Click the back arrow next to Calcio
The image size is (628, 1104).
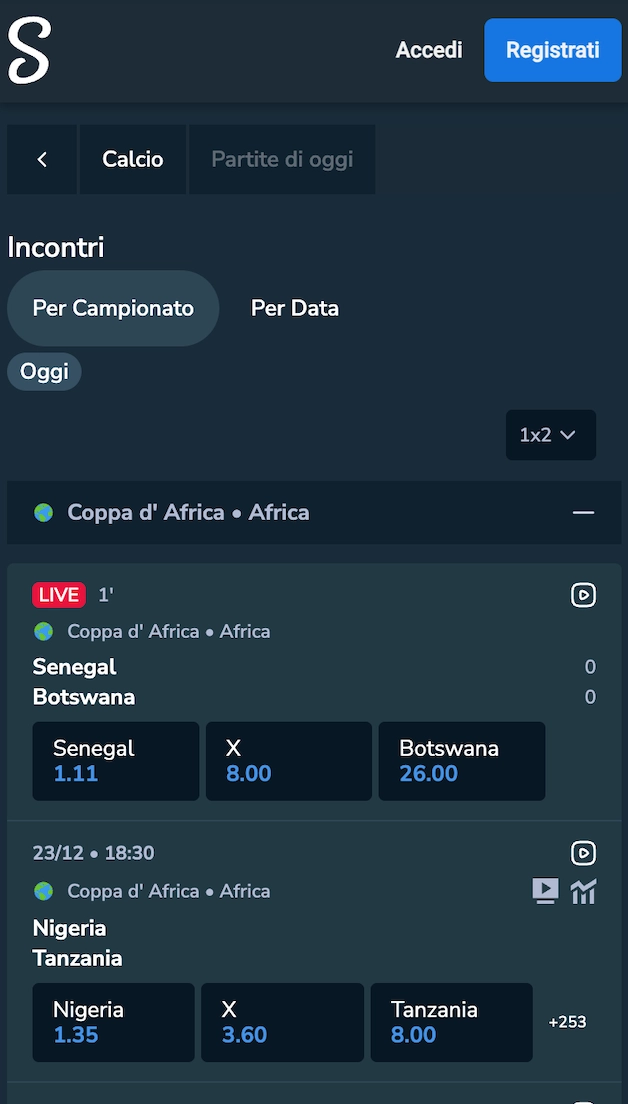(x=41, y=159)
